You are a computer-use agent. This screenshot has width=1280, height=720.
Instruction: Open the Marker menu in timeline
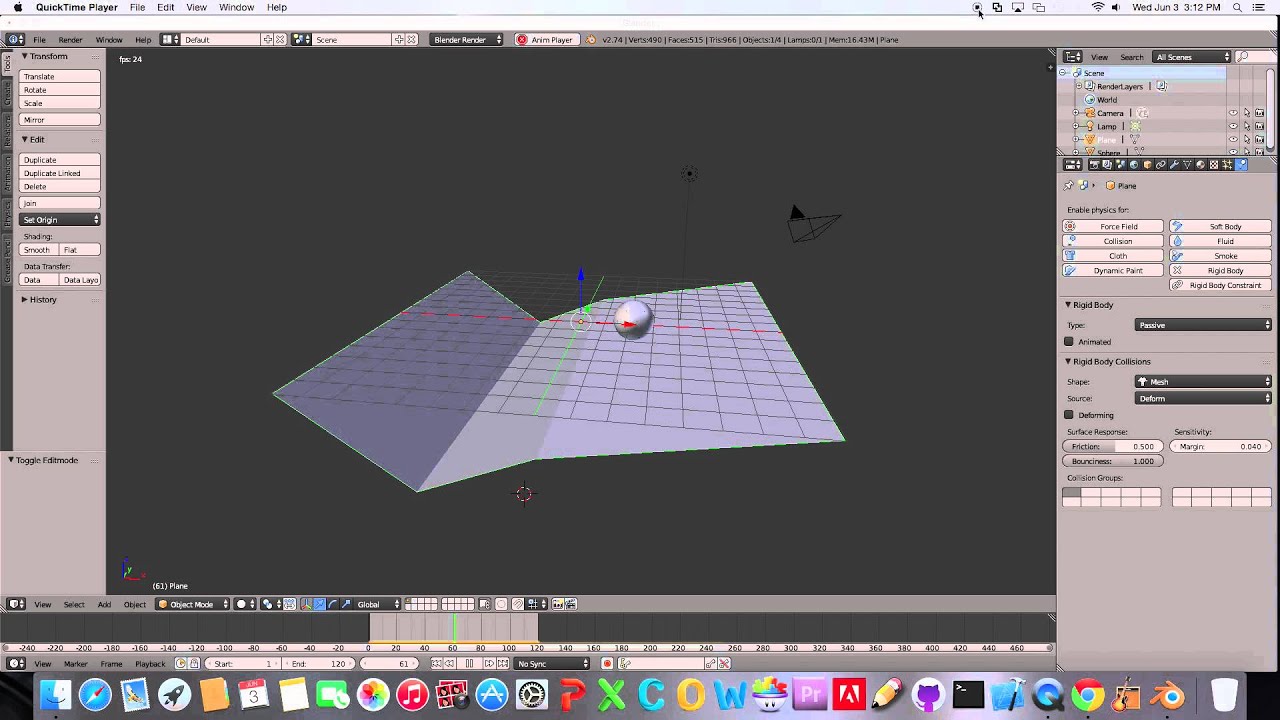coord(76,664)
